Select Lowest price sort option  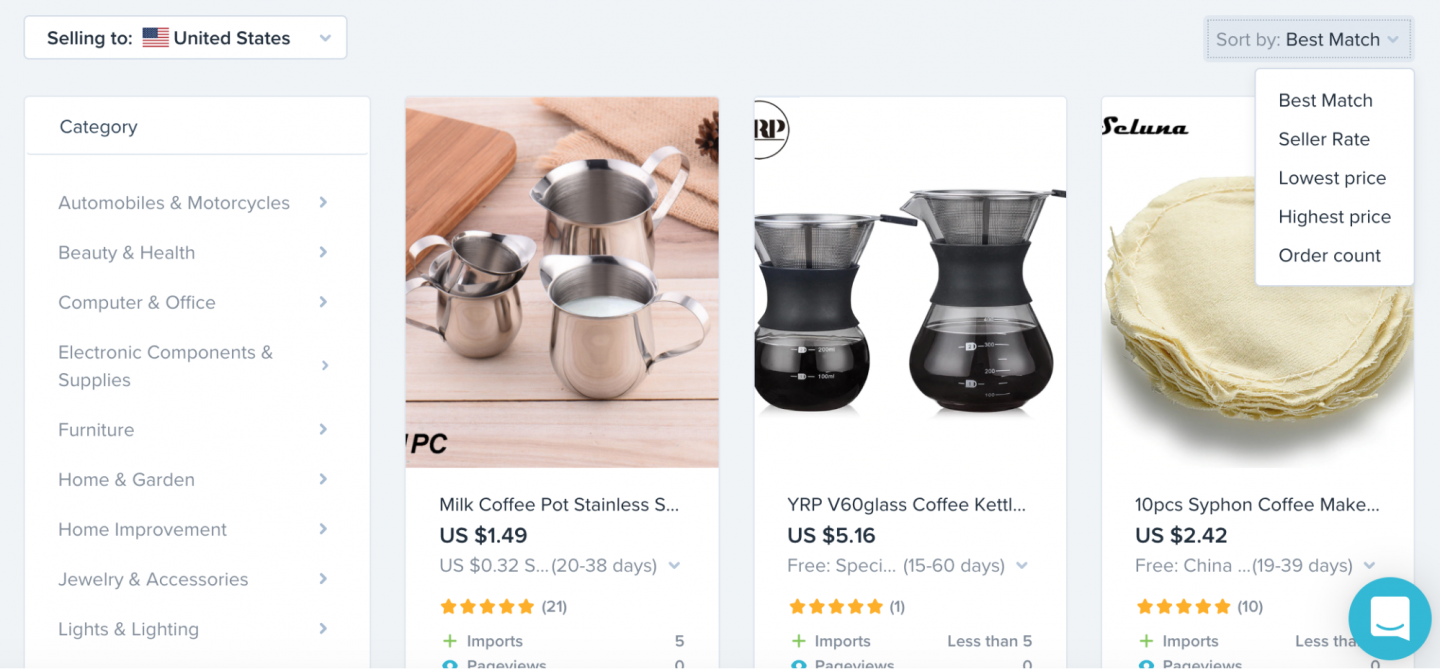coord(1332,178)
